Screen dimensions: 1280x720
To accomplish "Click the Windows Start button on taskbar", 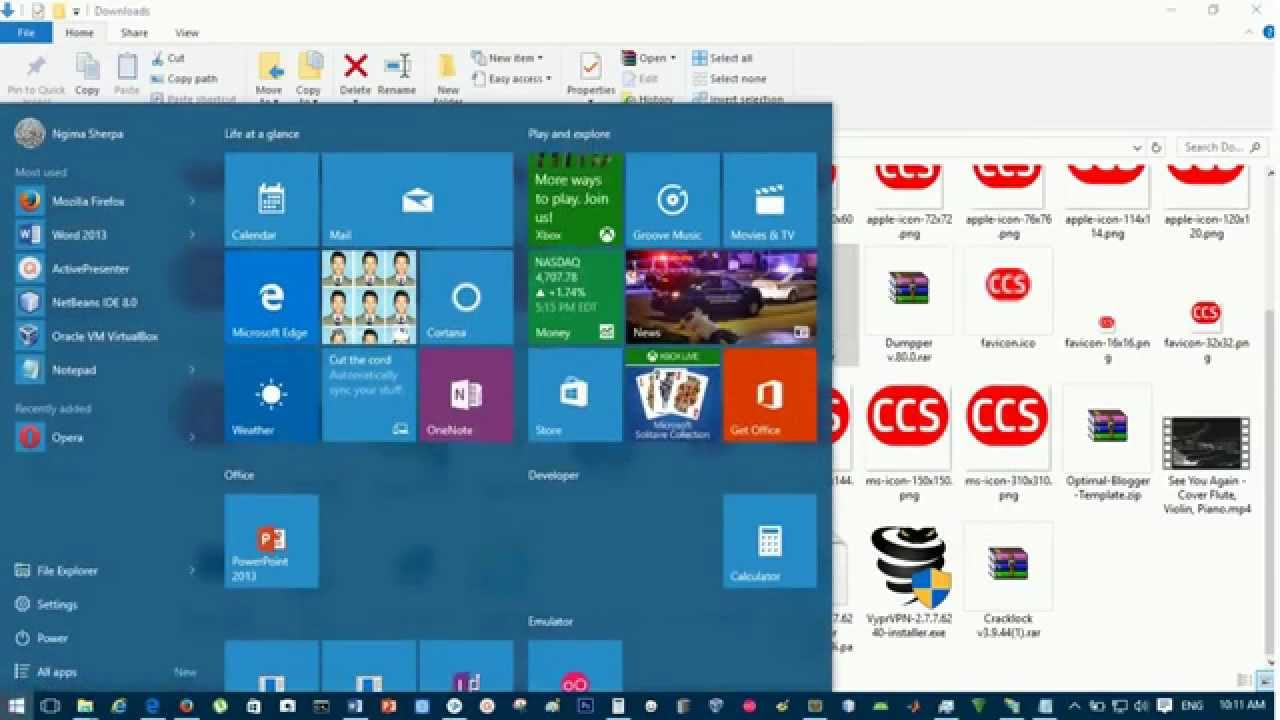I will 17,706.
